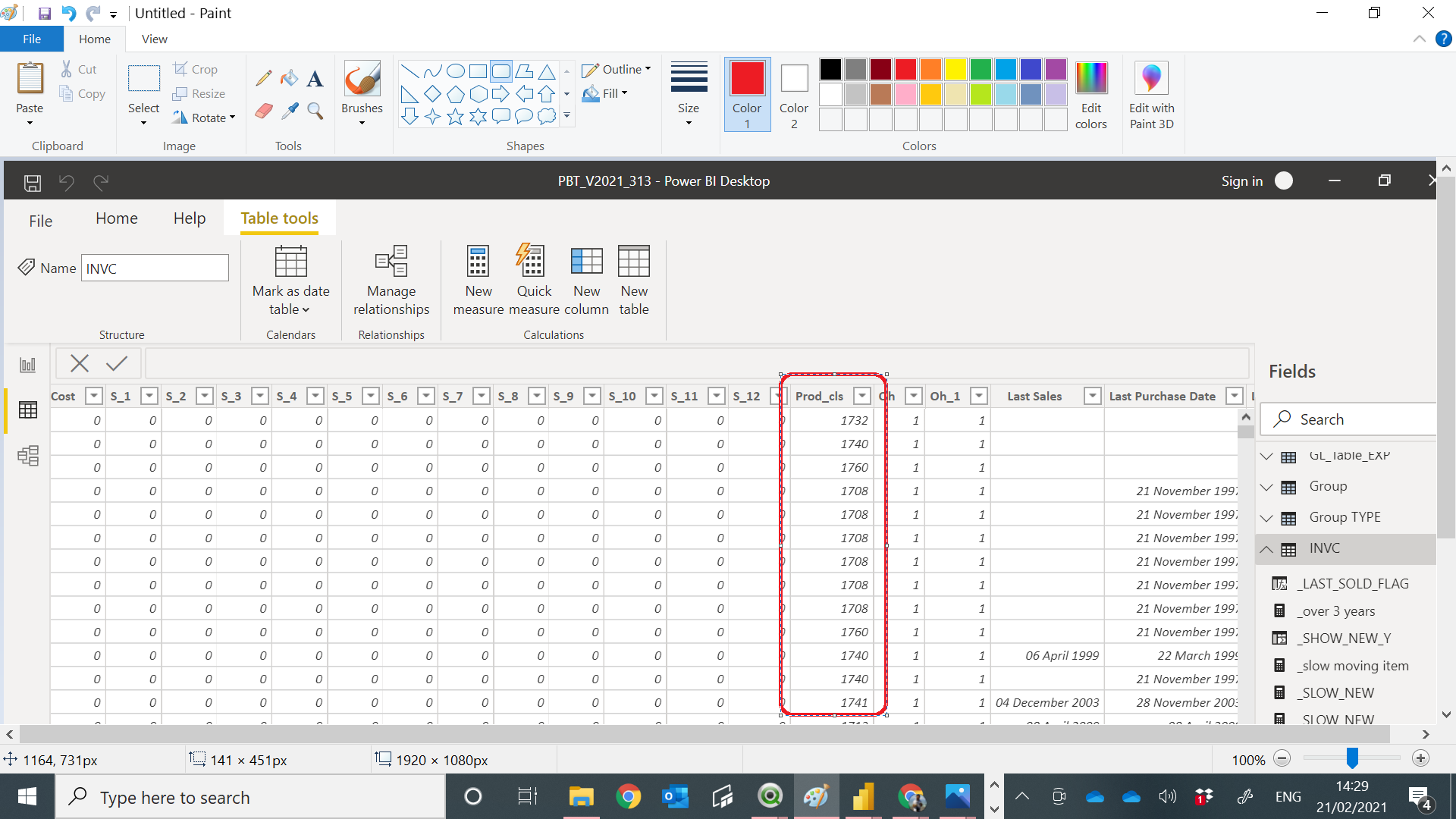Click the Windows search box
This screenshot has height=819, width=1456.
[250, 797]
